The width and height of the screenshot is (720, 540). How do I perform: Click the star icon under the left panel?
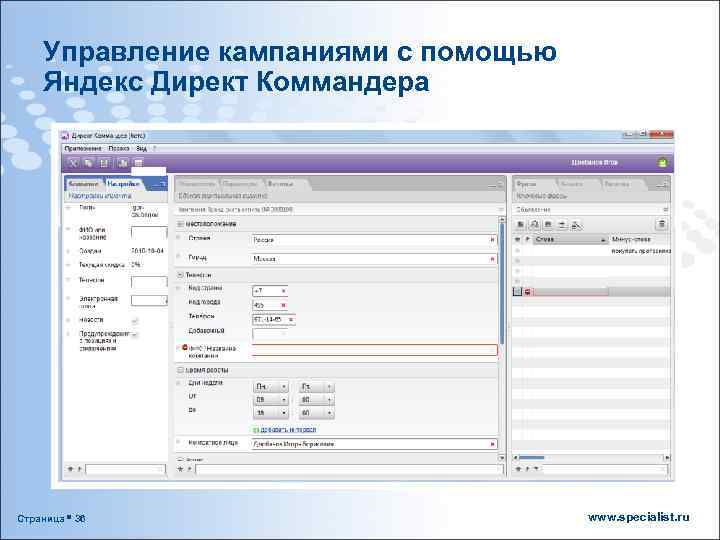coord(70,469)
